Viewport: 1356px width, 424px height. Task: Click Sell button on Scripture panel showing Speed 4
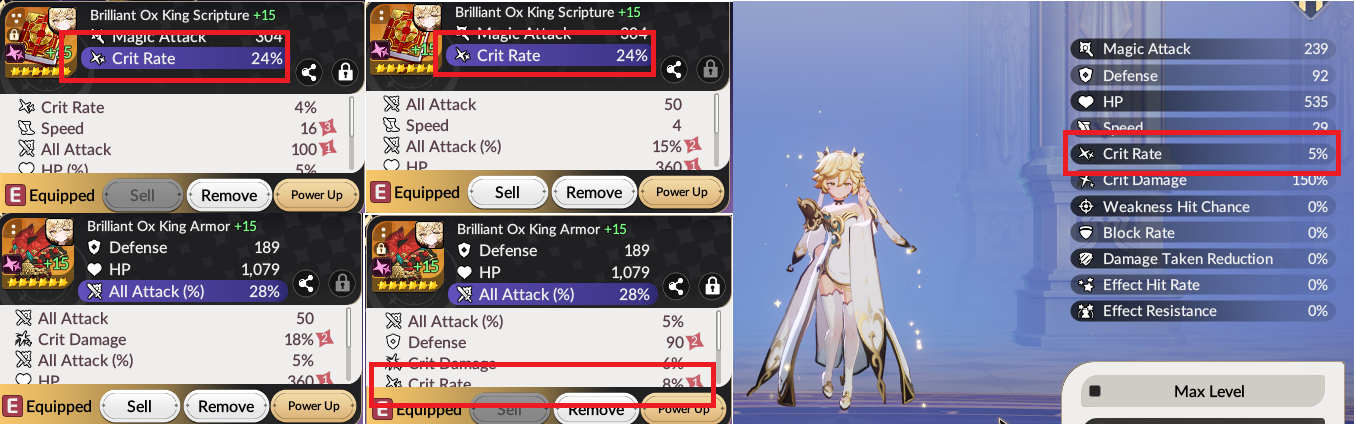click(508, 192)
